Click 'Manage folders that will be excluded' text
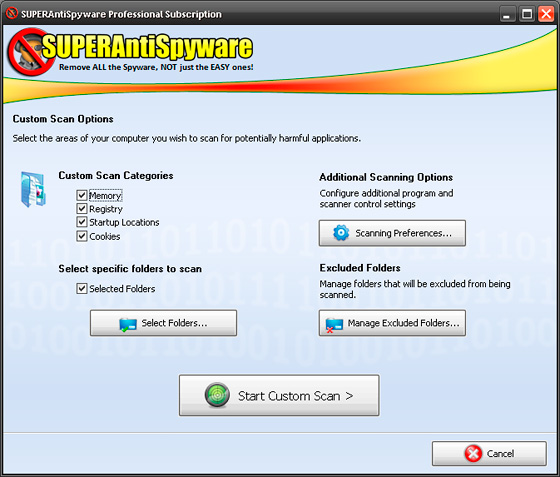 point(415,289)
